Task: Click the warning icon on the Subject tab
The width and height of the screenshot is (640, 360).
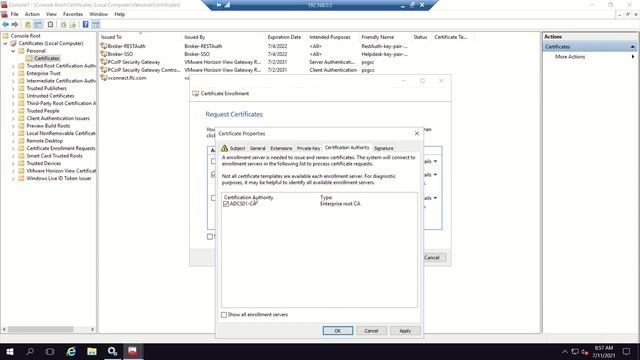Action: 224,148
